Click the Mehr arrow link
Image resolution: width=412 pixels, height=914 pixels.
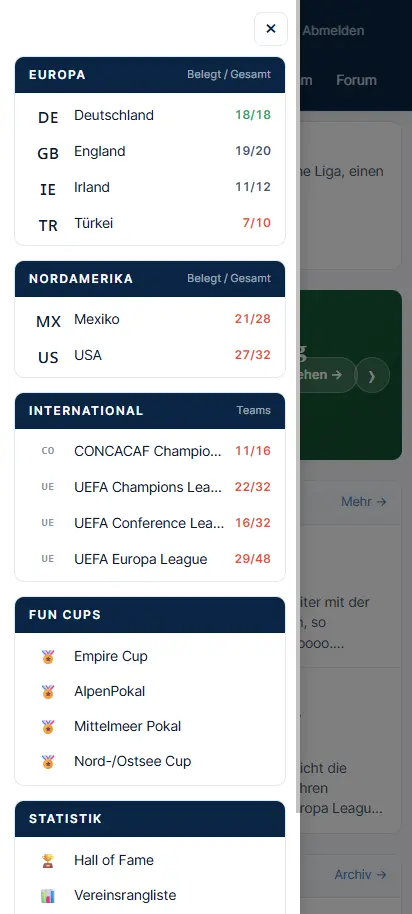[364, 501]
